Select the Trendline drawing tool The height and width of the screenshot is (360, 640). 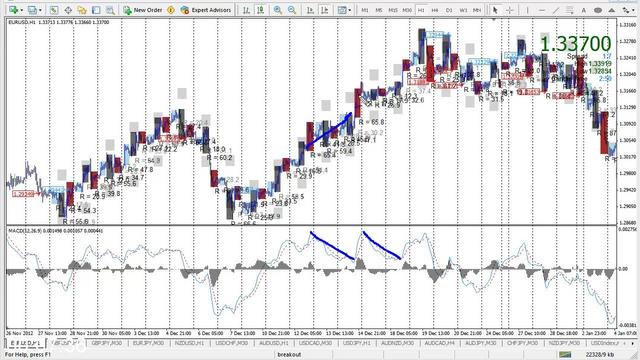[x=556, y=10]
